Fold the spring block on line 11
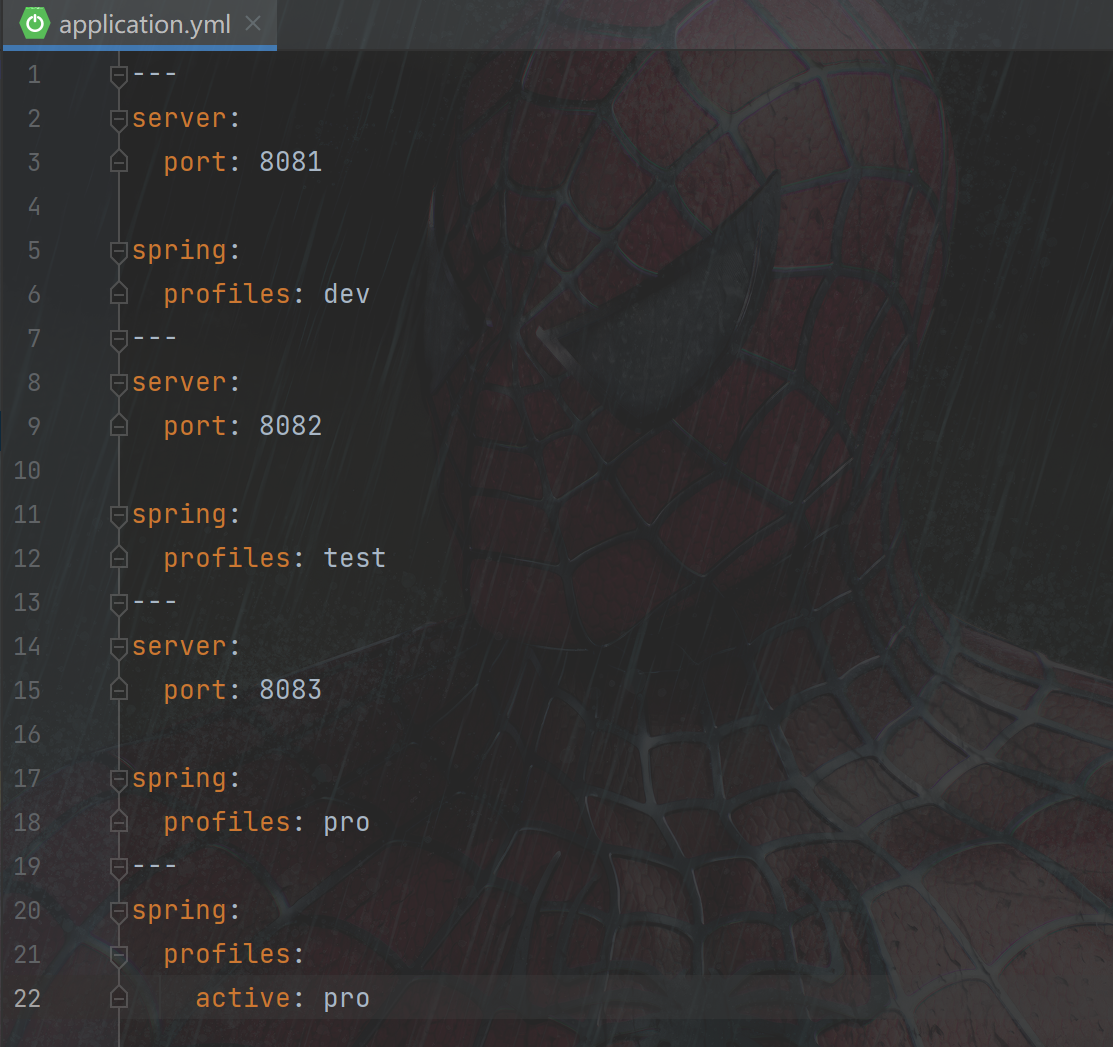This screenshot has width=1113, height=1047. pos(119,514)
